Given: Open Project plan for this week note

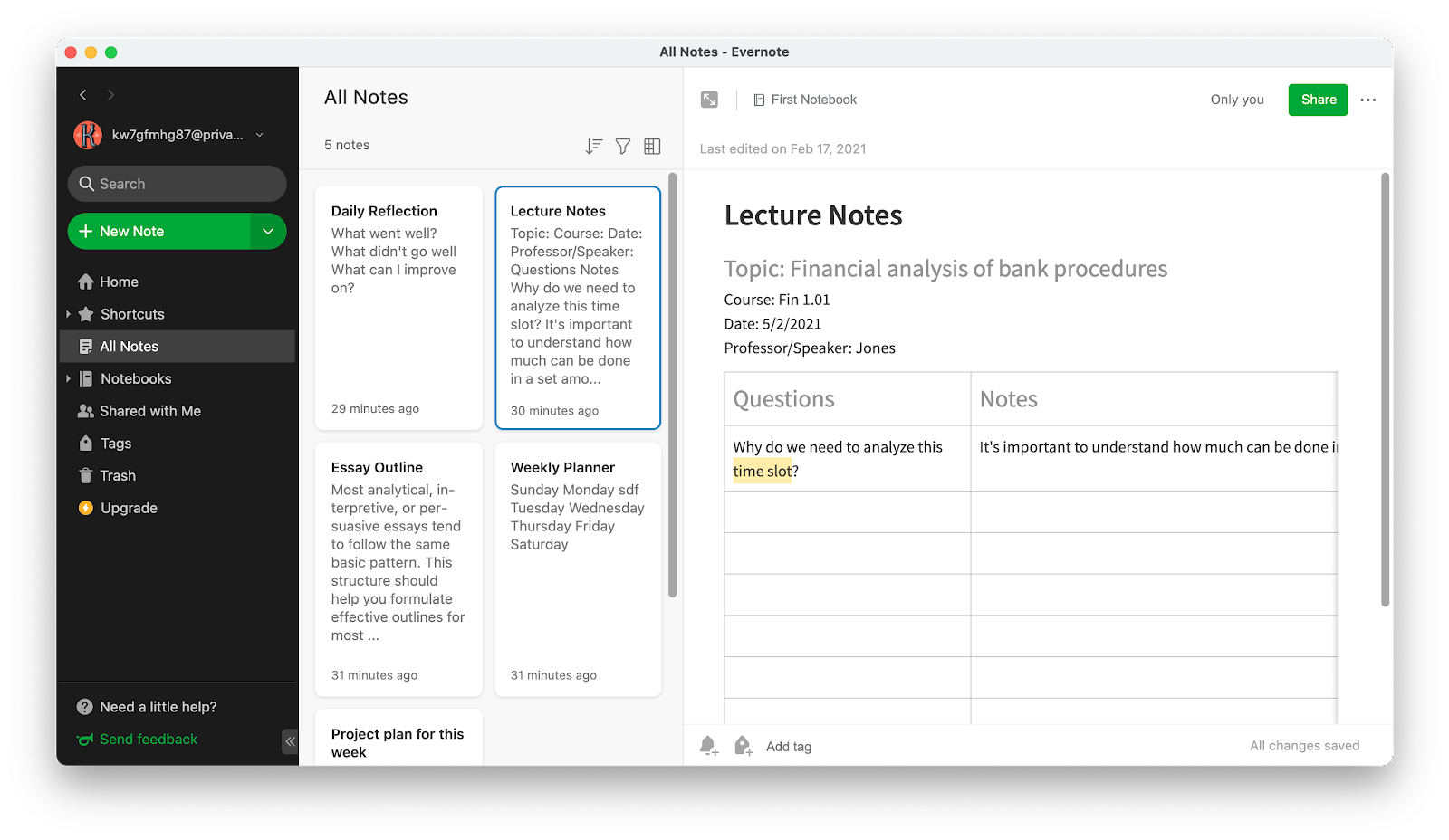Looking at the screenshot, I should (x=398, y=738).
